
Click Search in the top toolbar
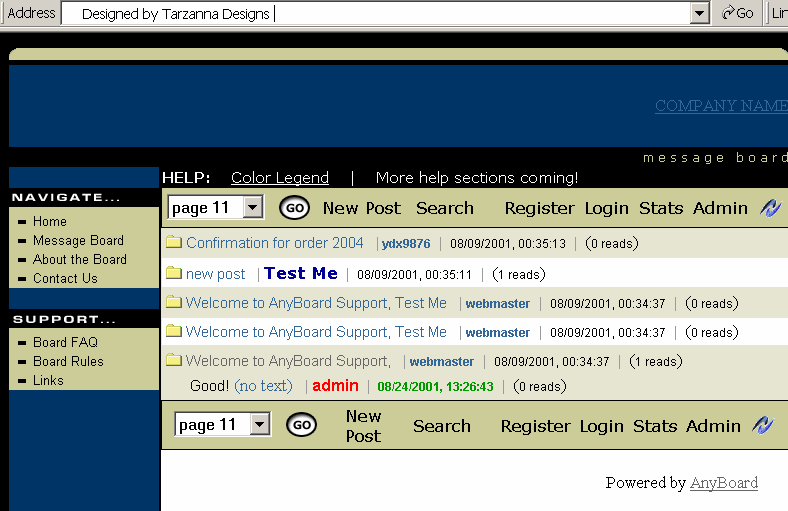tap(445, 208)
